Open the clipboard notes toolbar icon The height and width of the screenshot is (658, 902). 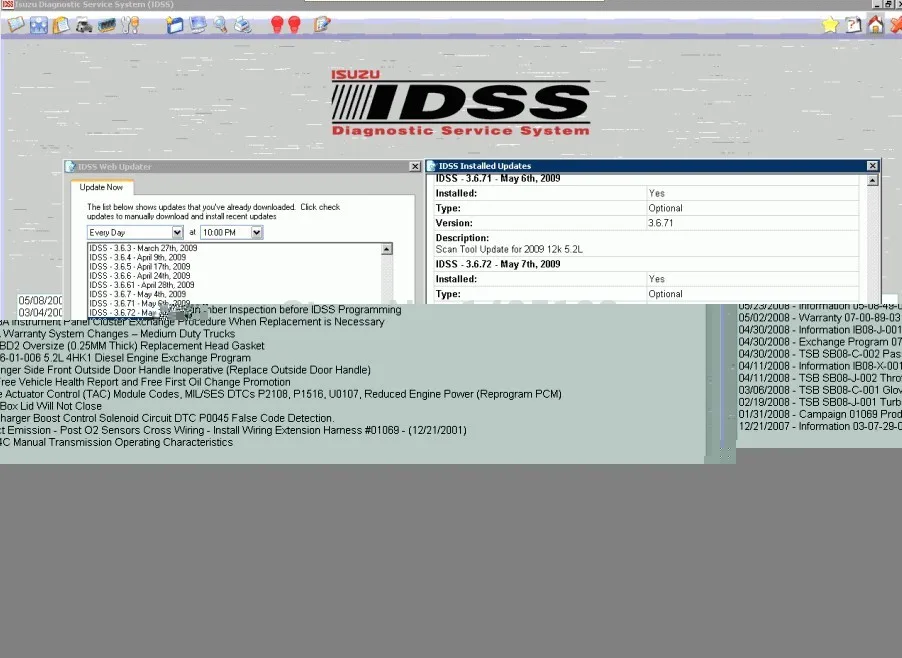[61, 25]
